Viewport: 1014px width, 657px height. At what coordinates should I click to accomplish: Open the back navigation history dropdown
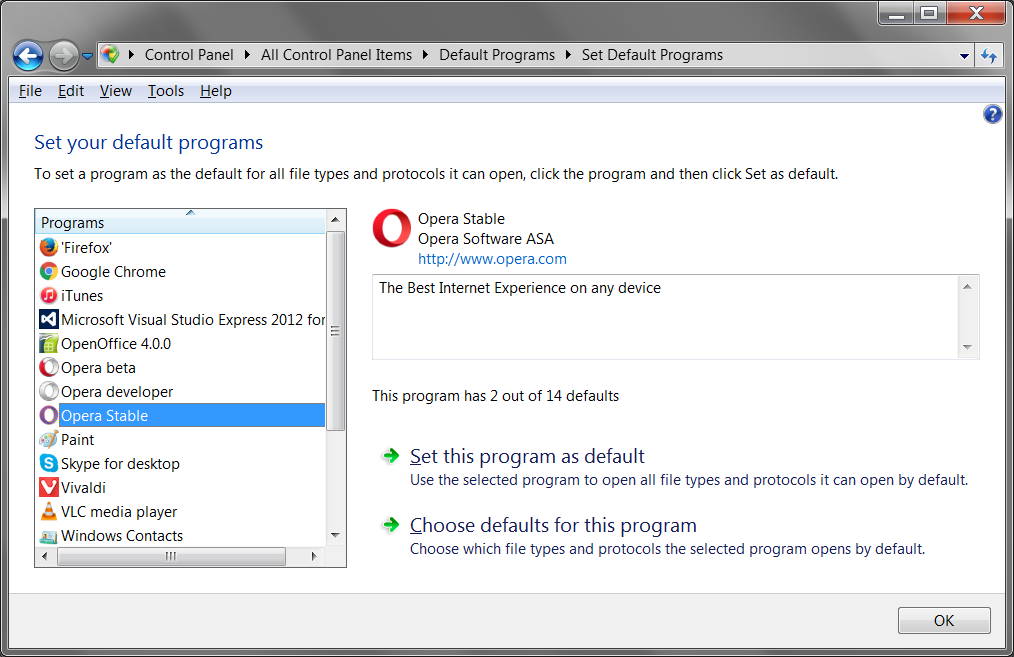tap(88, 55)
